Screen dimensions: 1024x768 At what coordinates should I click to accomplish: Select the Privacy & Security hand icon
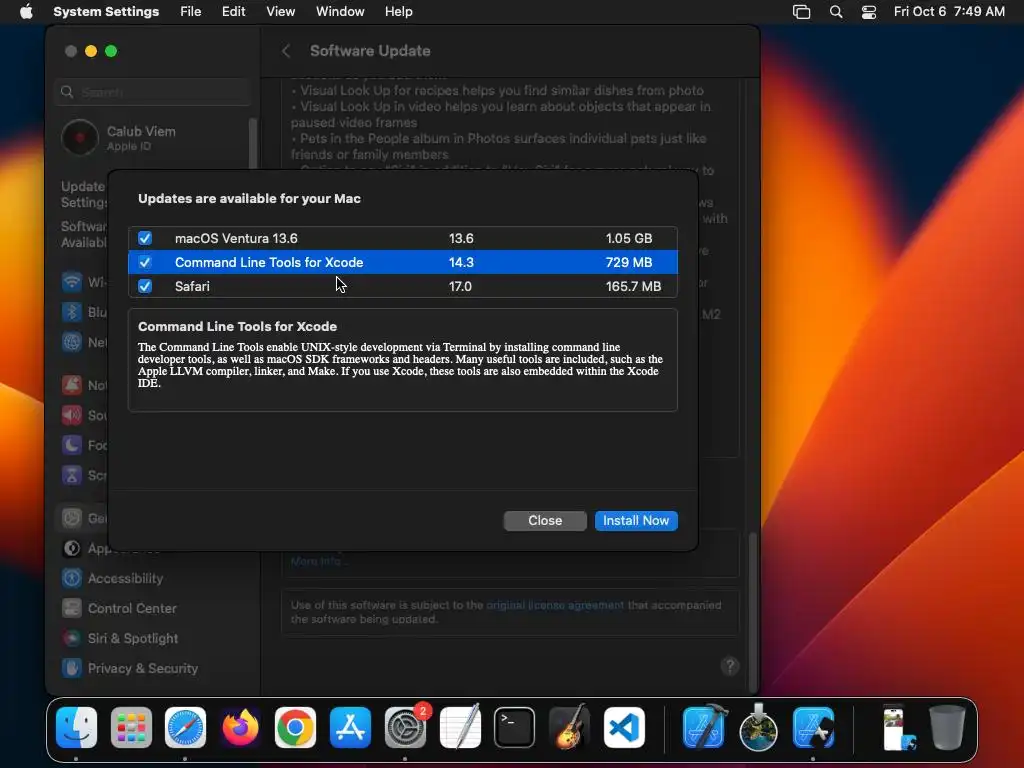click(x=72, y=668)
